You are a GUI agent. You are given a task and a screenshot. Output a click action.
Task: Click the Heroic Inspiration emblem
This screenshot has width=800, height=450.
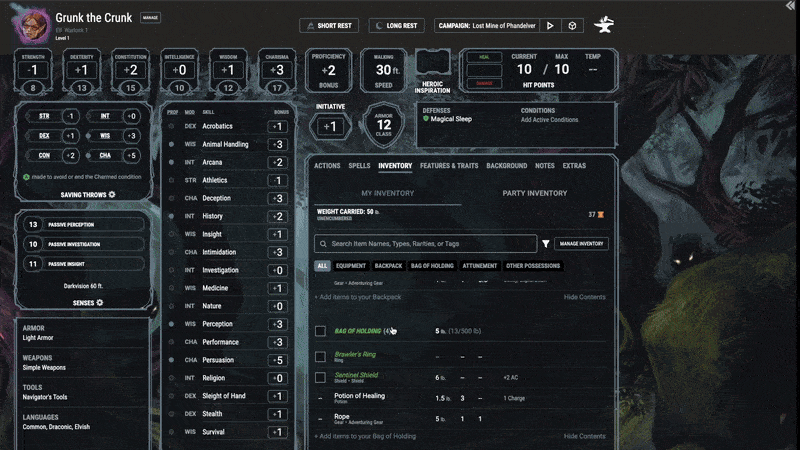click(x=433, y=69)
